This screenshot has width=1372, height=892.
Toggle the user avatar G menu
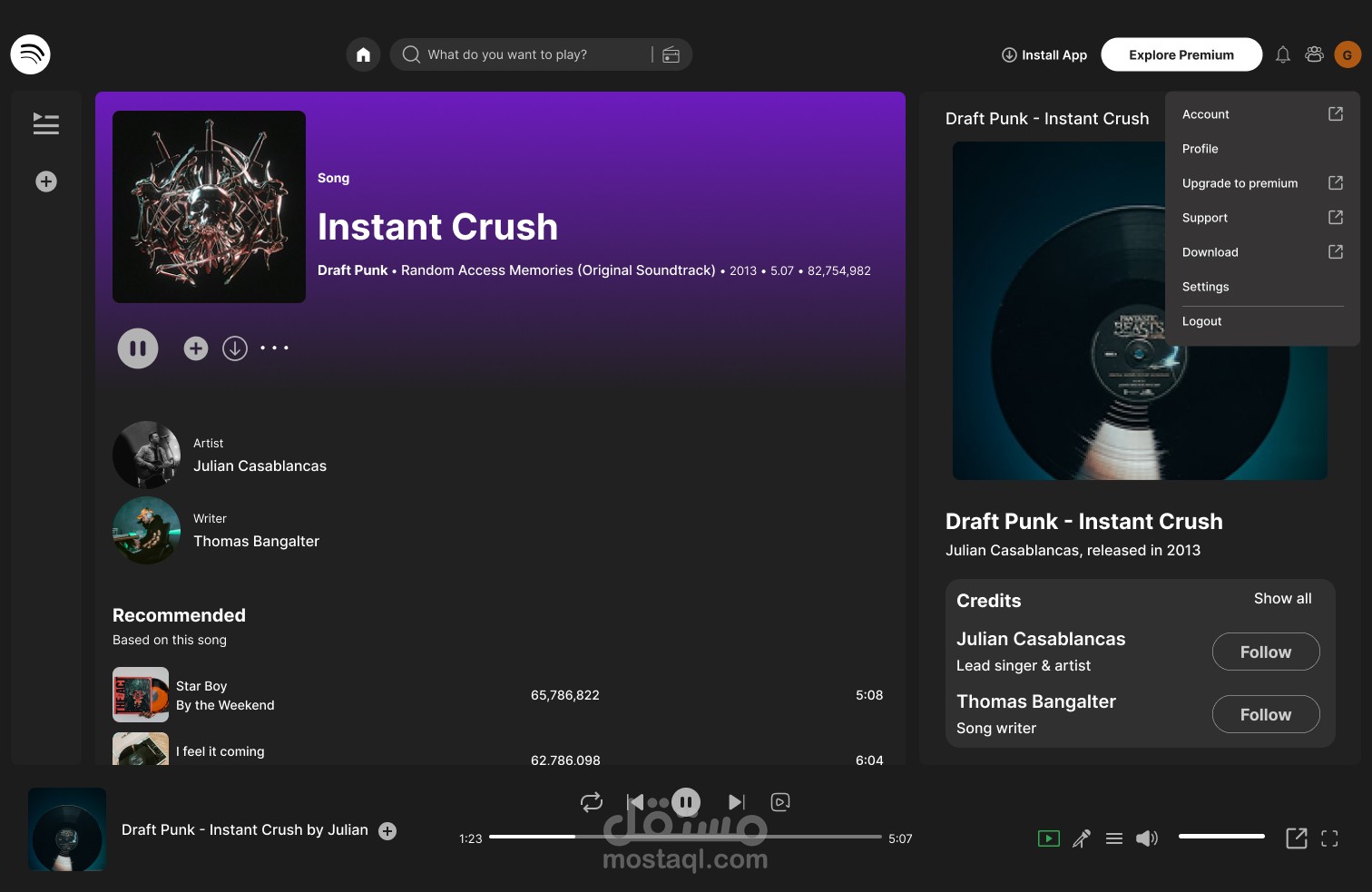click(x=1347, y=54)
